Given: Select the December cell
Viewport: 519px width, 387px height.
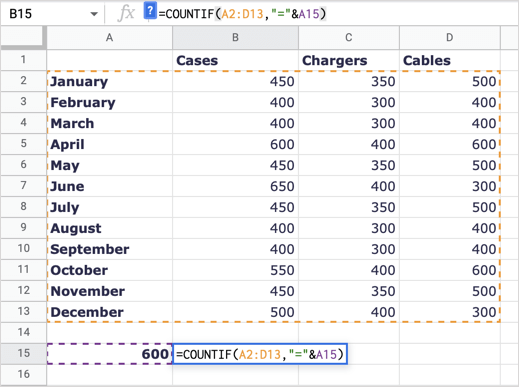Looking at the screenshot, I should click(x=109, y=312).
